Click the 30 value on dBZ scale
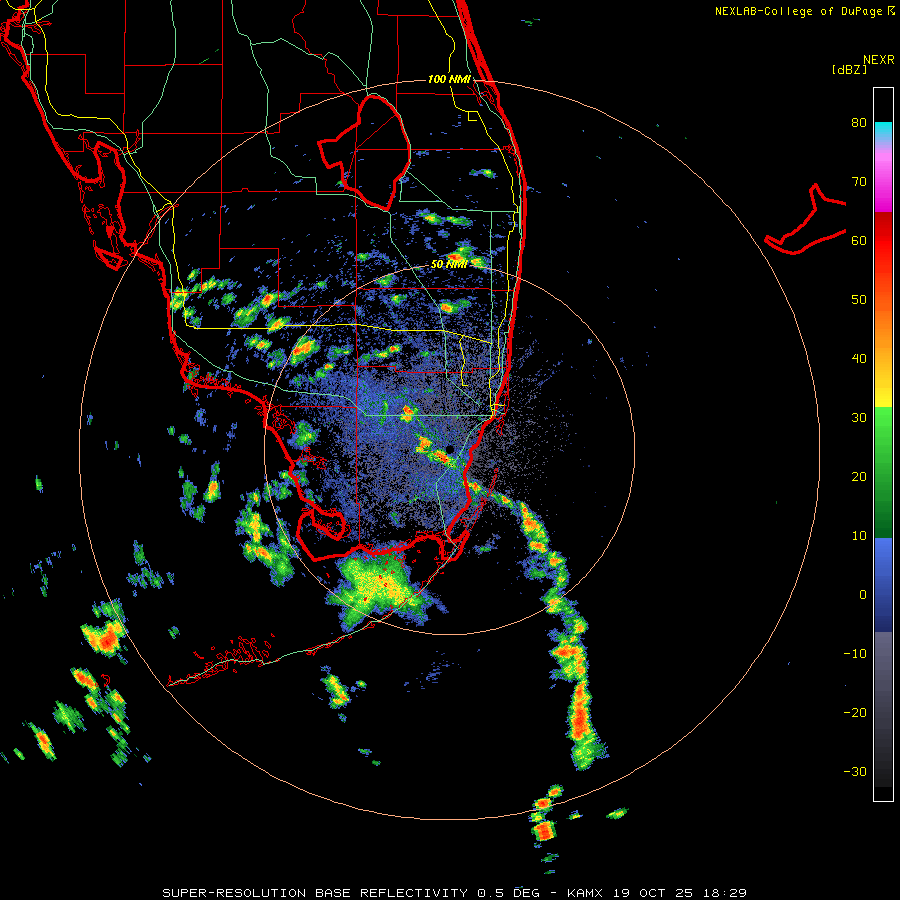Viewport: 900px width, 900px height. pos(859,418)
